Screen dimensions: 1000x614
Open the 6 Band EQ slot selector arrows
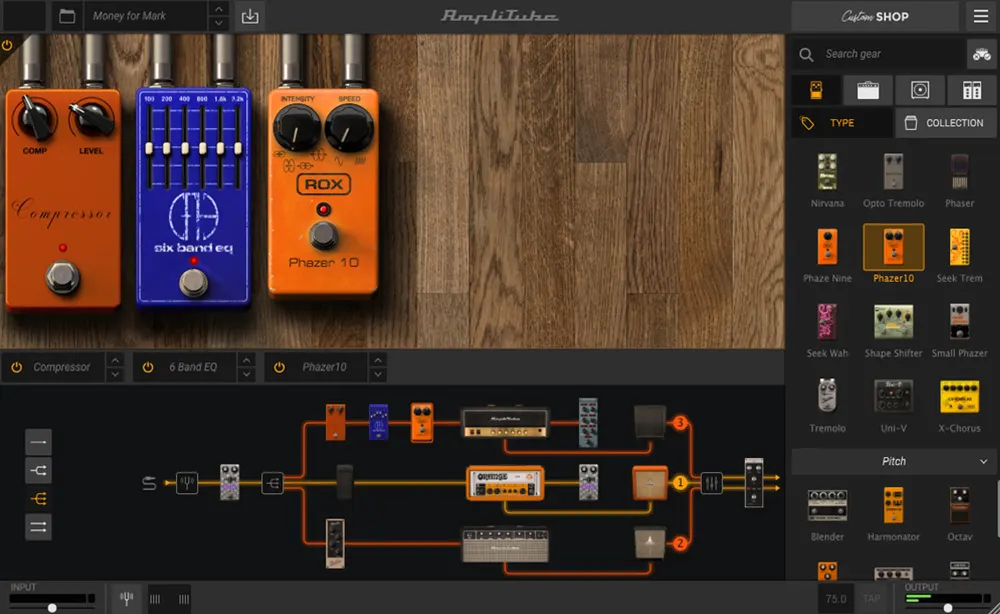(246, 367)
